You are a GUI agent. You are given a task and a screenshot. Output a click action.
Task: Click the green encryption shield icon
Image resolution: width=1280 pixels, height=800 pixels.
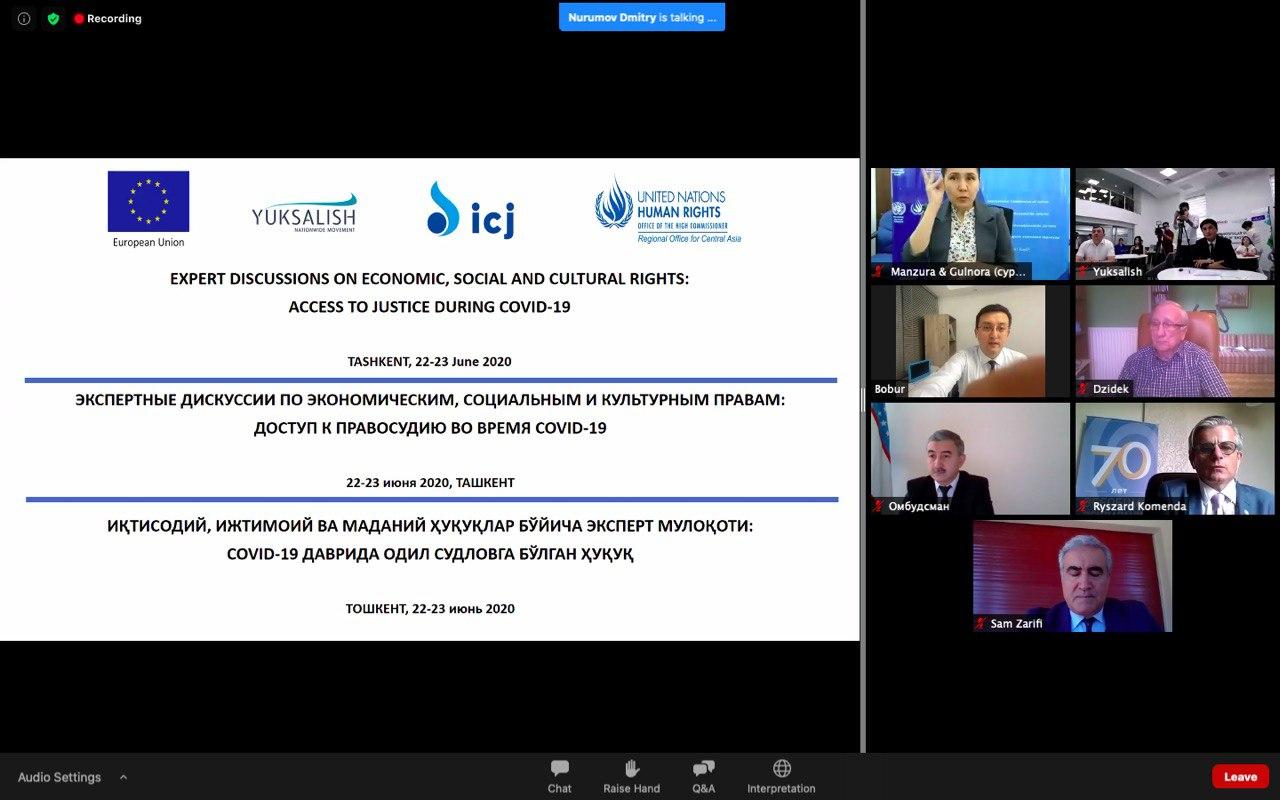[x=53, y=19]
